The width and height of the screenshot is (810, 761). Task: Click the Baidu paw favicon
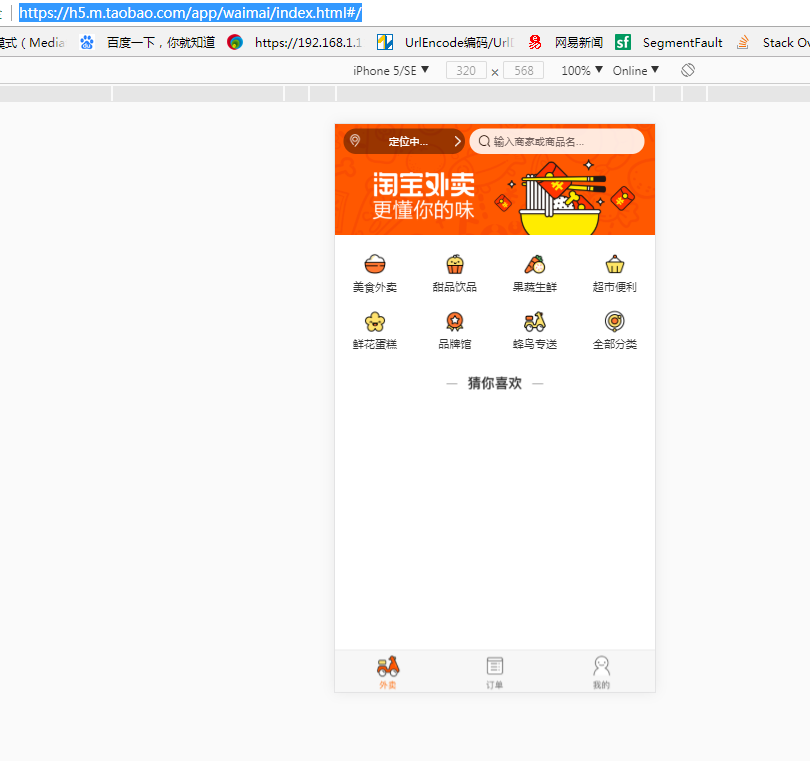[x=87, y=42]
